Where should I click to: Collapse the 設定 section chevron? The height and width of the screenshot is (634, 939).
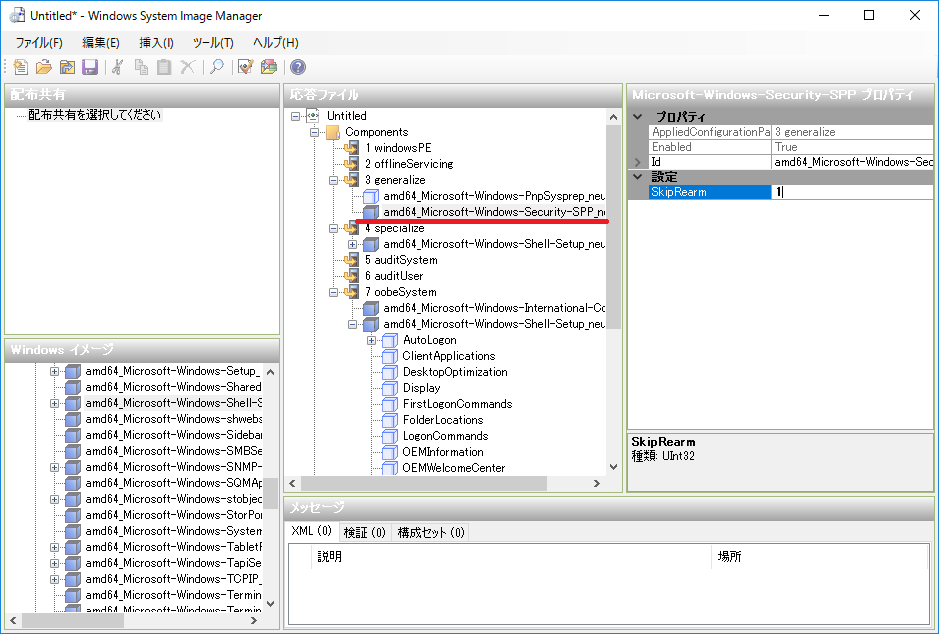638,177
